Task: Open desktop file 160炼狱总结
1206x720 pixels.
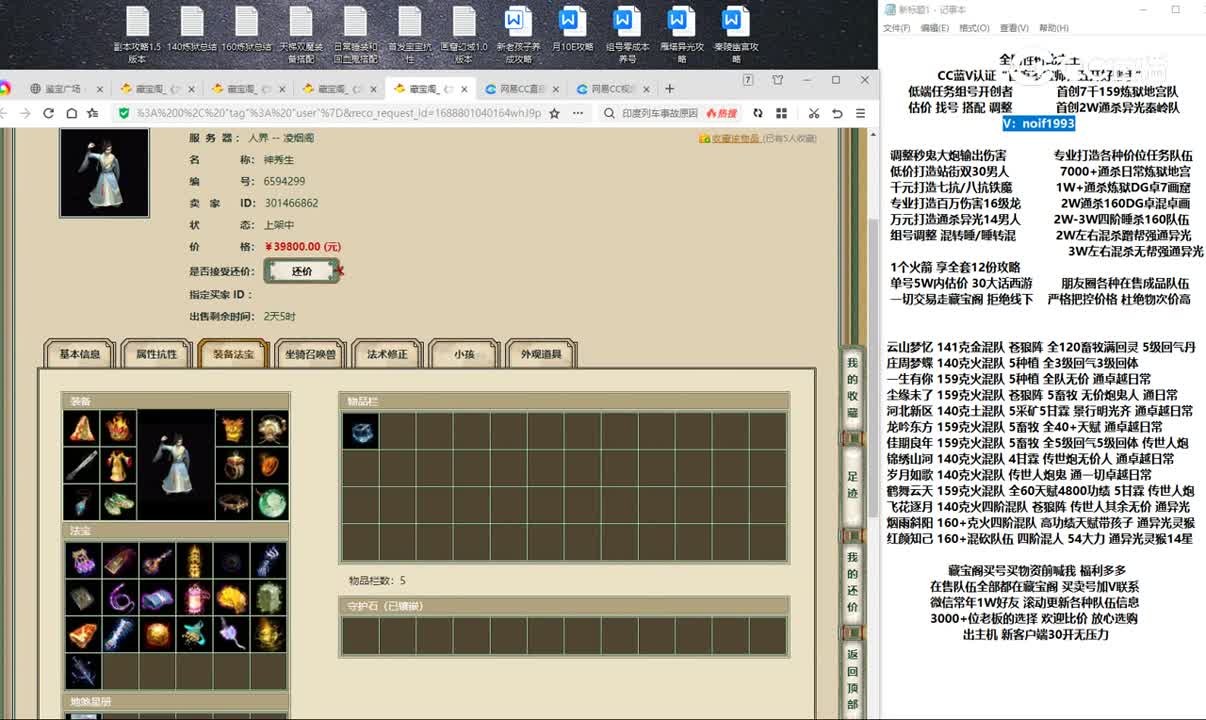Action: point(247,29)
